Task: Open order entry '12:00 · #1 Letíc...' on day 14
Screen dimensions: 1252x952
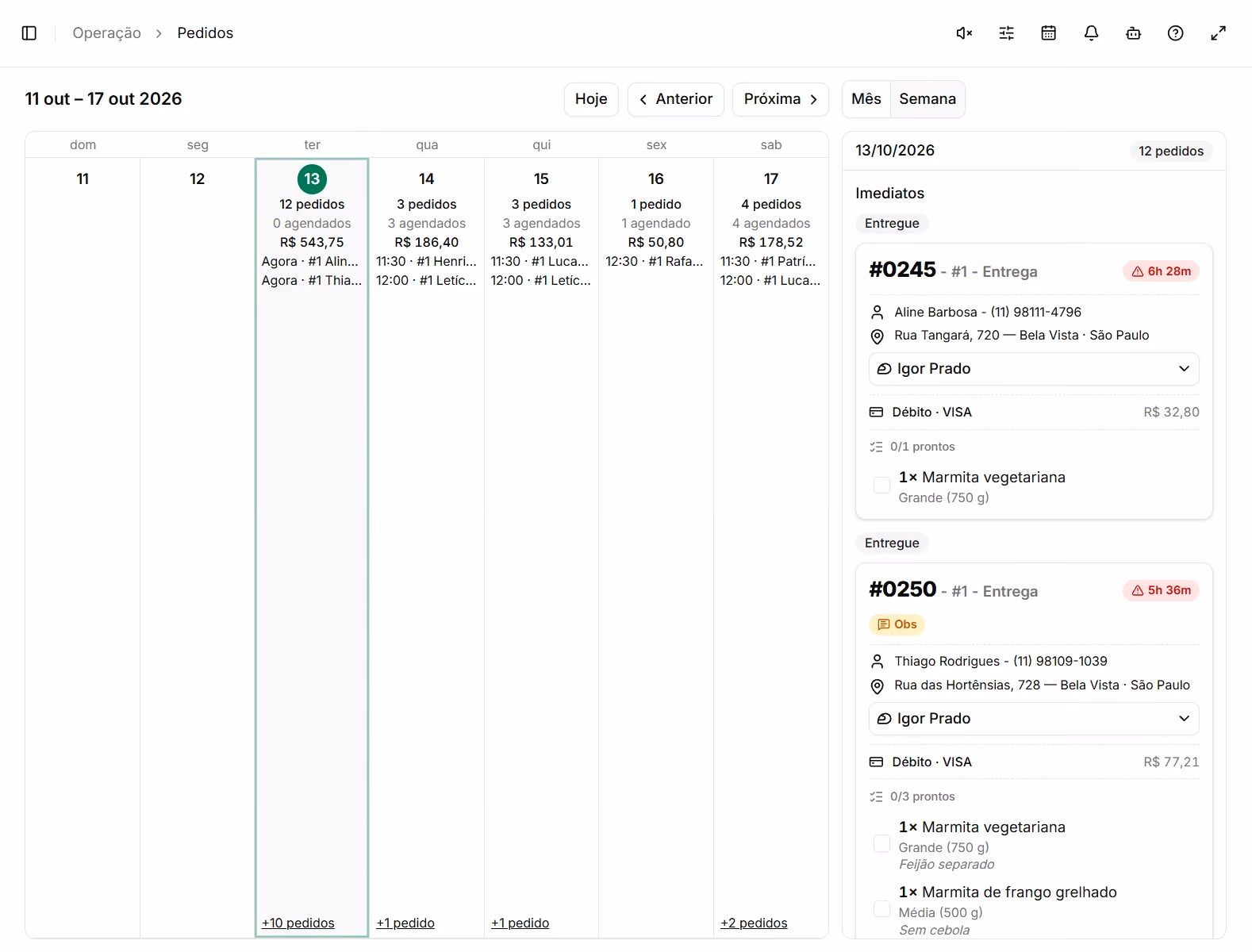Action: point(427,280)
